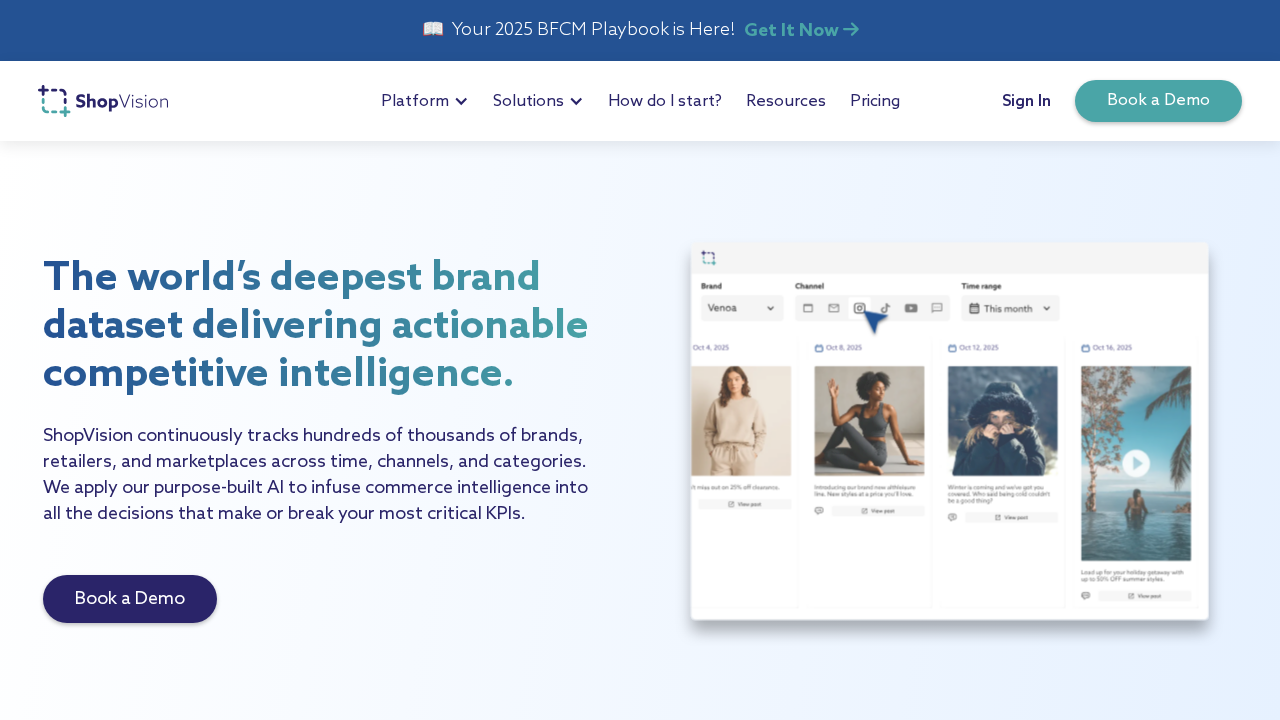Click the Get It Now banner link

click(x=801, y=28)
